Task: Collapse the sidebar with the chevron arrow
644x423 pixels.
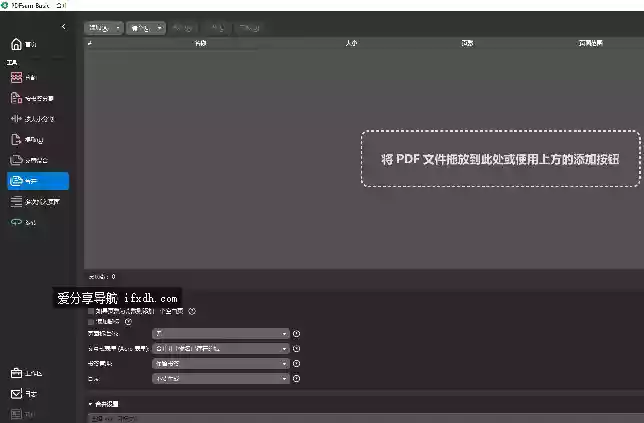Action: 64,27
